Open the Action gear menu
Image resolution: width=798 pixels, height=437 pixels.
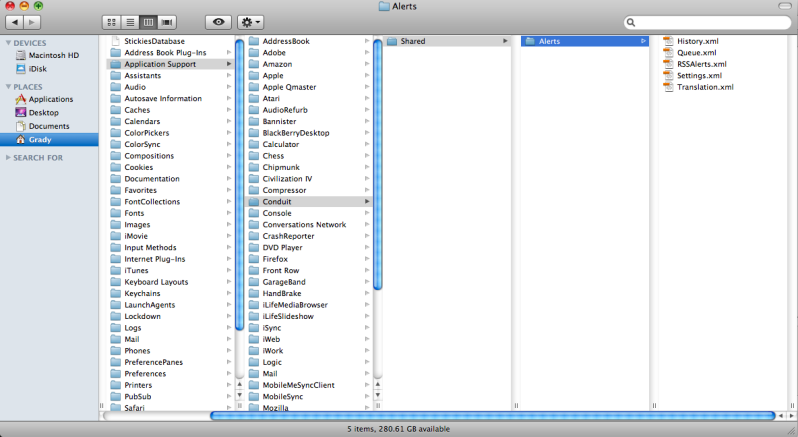250,22
